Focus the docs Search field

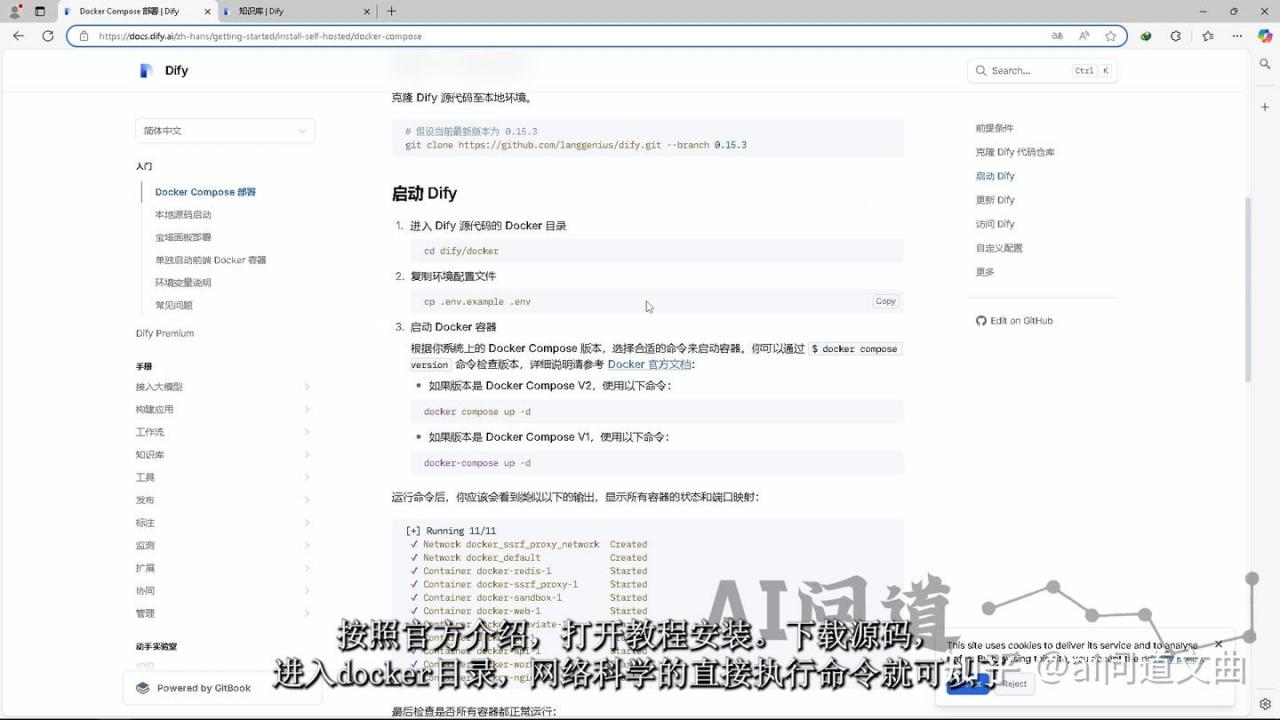pos(1042,71)
